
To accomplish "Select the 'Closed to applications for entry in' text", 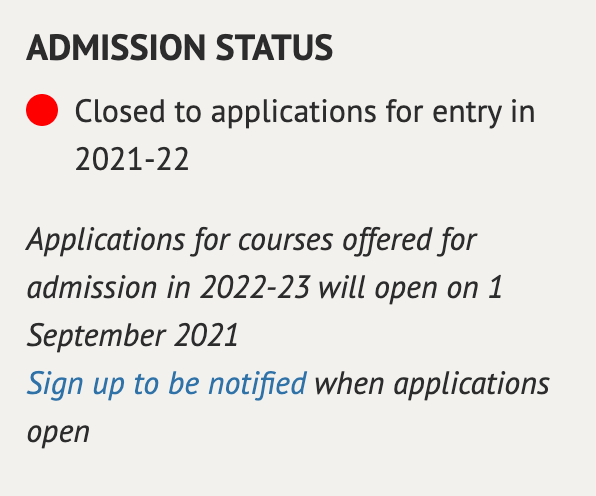I will click(305, 113).
